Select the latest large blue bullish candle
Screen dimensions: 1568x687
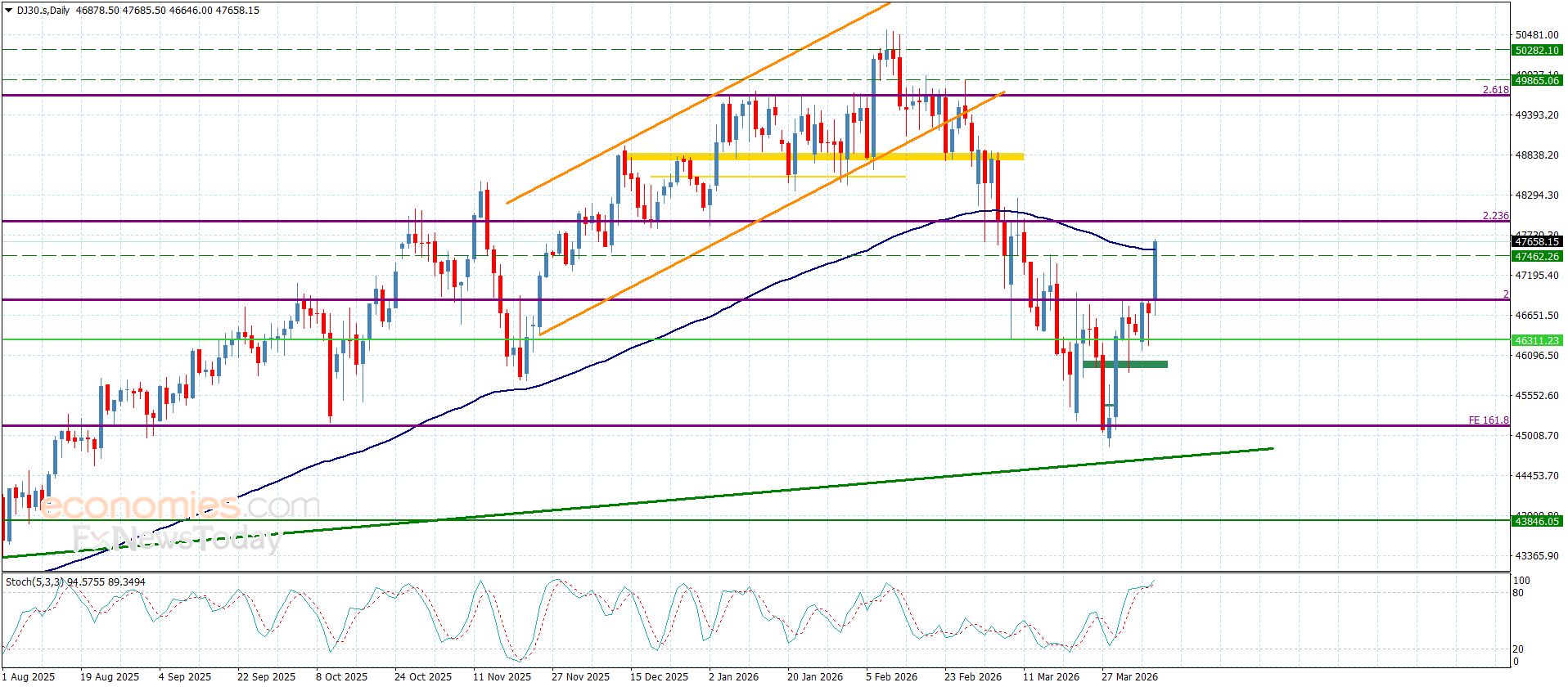pyautogui.click(x=1155, y=270)
